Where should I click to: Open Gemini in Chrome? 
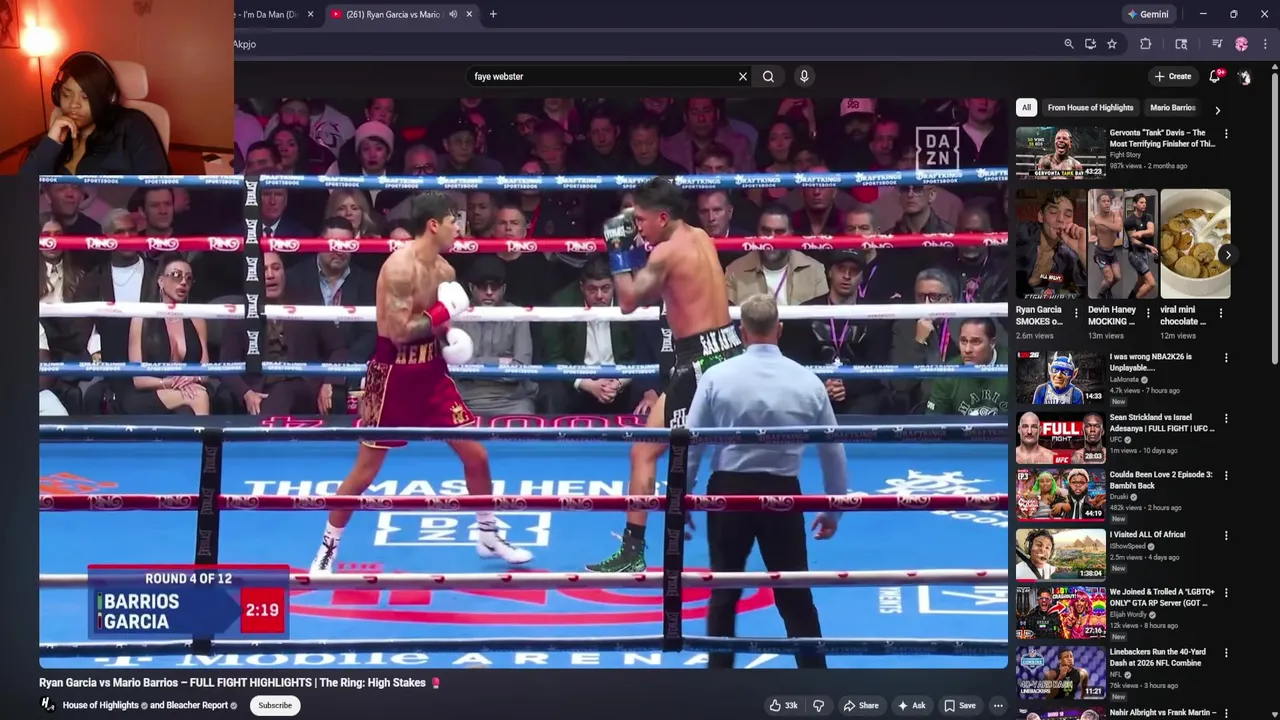pos(1148,14)
